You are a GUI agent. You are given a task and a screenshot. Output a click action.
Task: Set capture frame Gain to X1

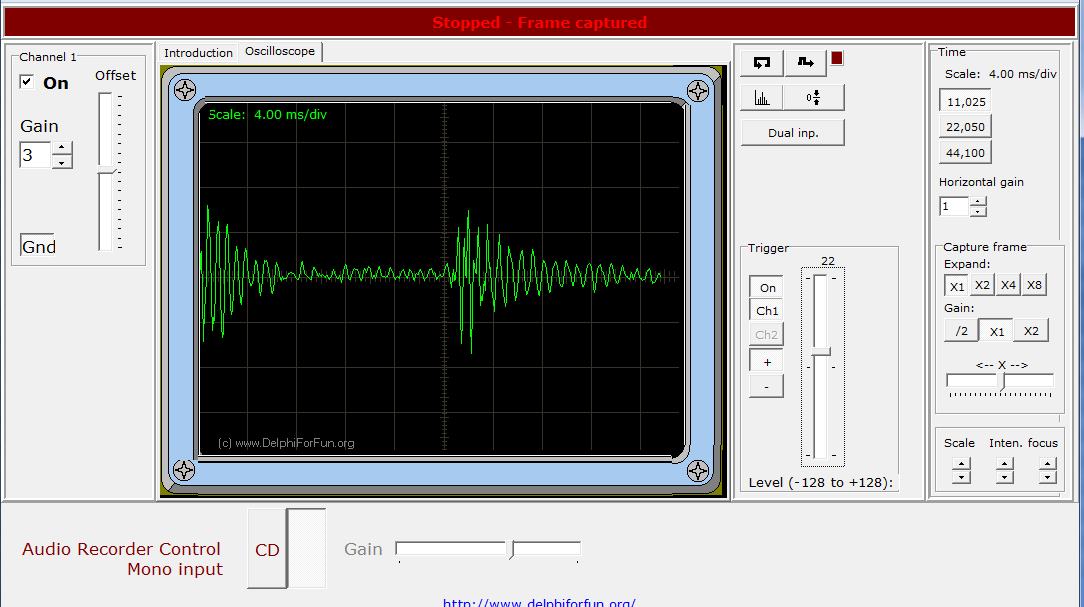pyautogui.click(x=996, y=331)
